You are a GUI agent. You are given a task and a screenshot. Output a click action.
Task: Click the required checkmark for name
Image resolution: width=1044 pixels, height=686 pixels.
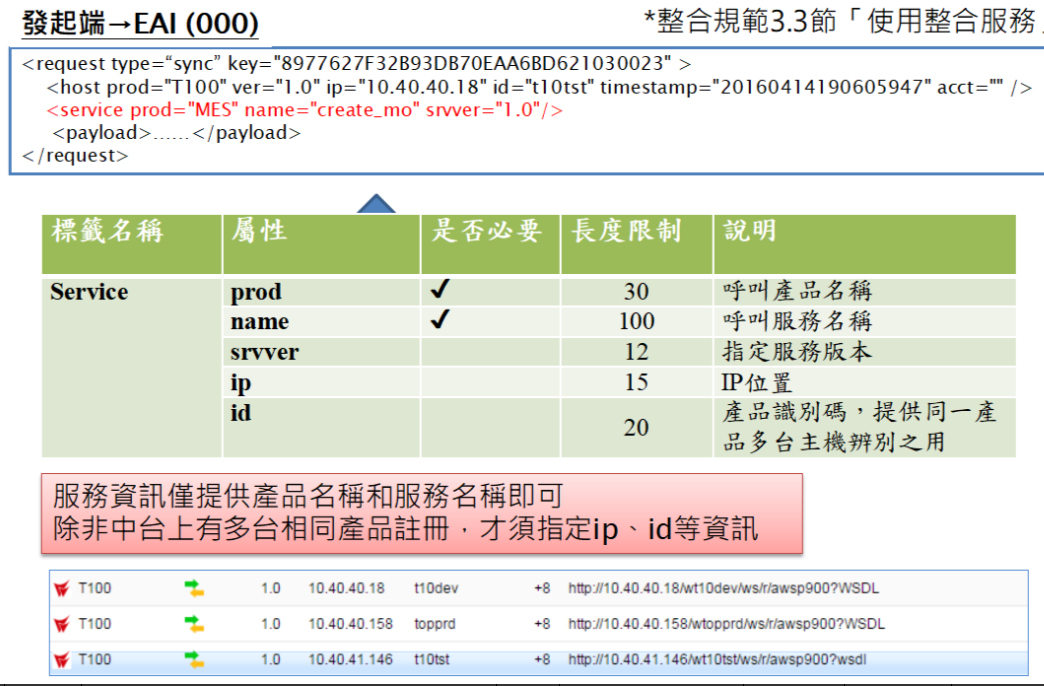[439, 321]
